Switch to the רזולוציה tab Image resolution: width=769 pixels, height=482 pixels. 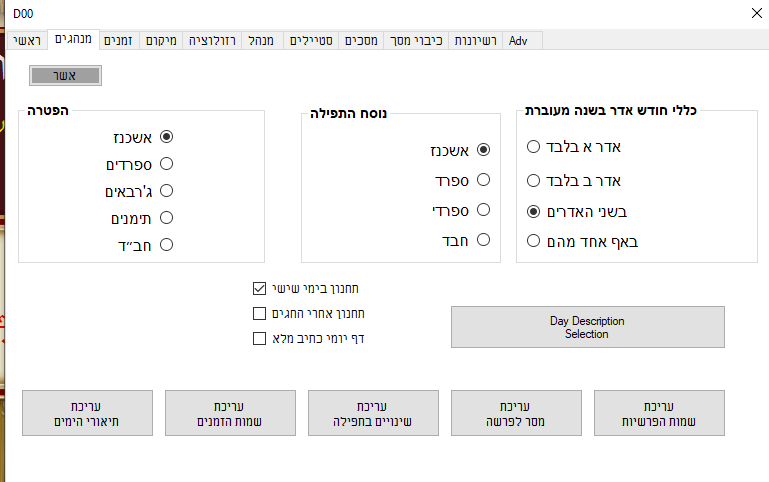[210, 41]
